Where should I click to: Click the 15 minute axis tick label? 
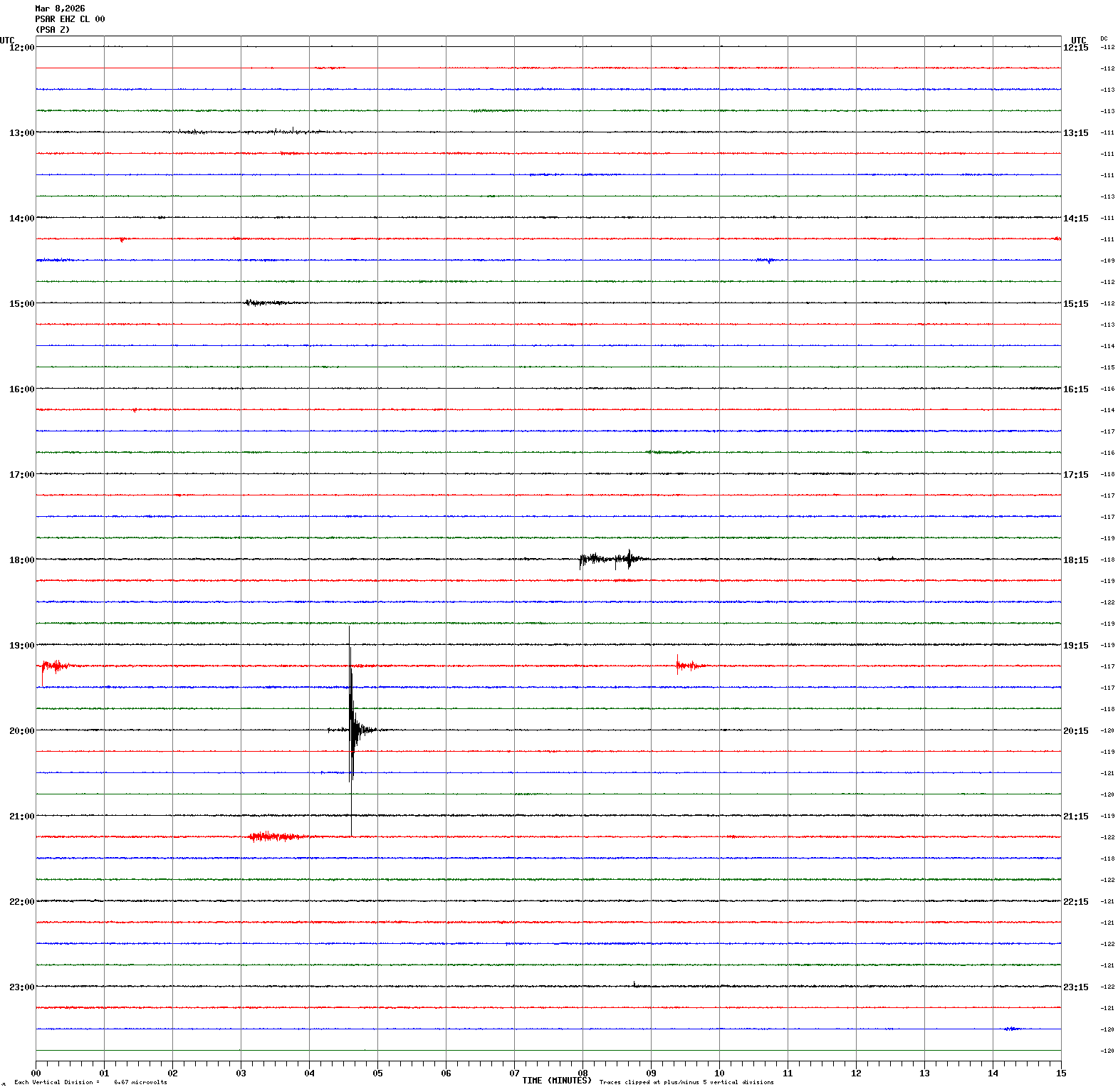tap(1061, 1073)
